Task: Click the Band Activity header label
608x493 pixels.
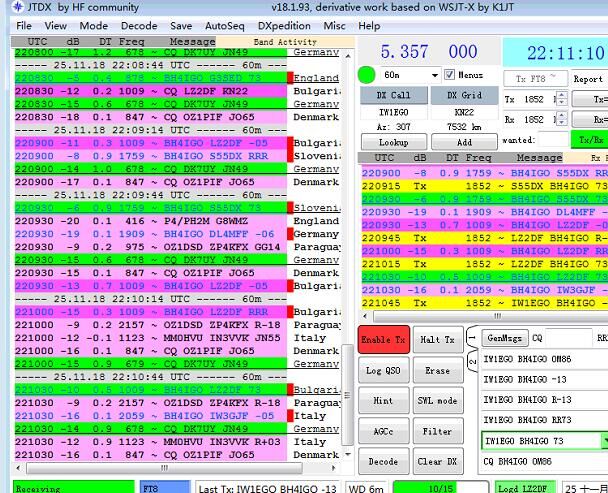Action: pyautogui.click(x=285, y=42)
